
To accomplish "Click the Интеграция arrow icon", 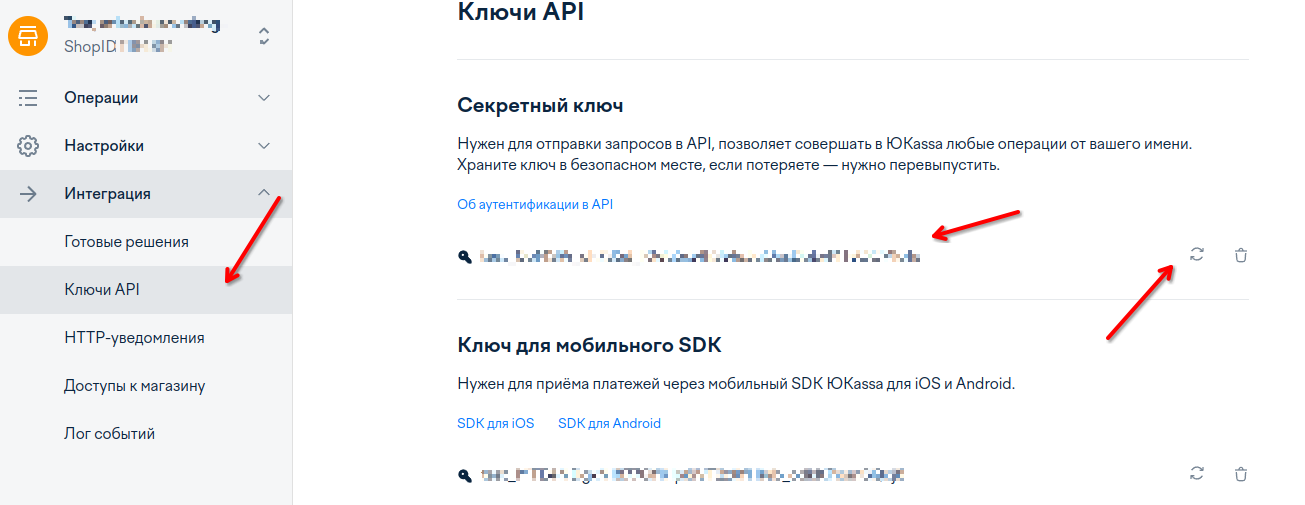I will coord(28,194).
